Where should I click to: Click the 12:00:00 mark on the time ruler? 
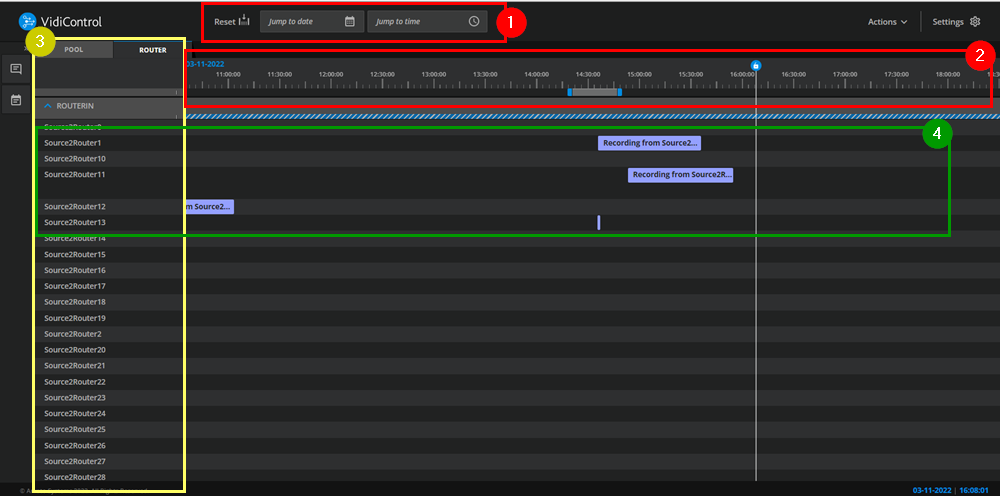[330, 74]
